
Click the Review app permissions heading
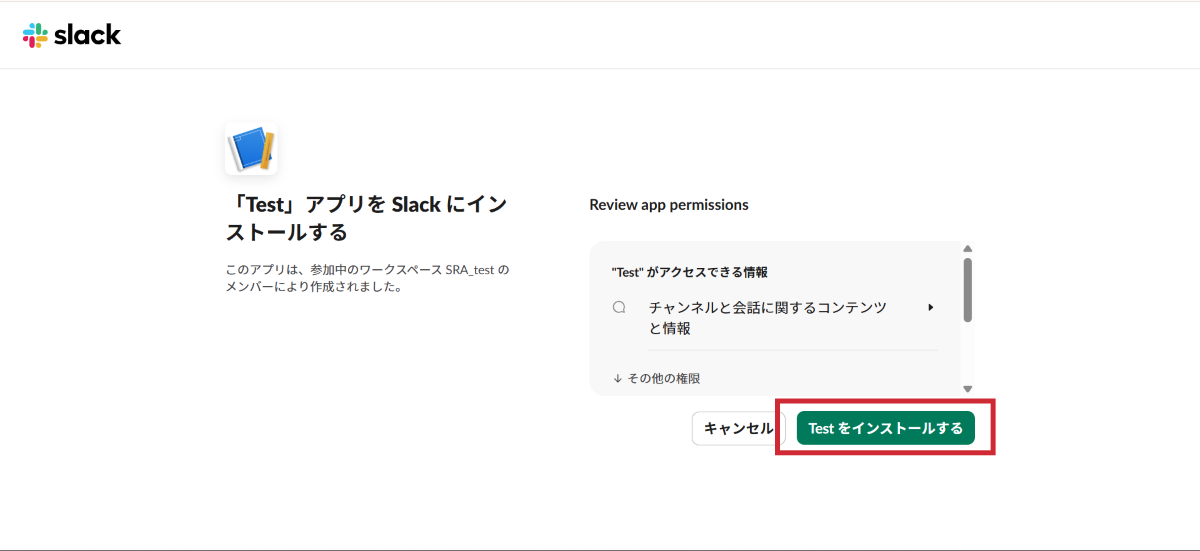pos(669,205)
